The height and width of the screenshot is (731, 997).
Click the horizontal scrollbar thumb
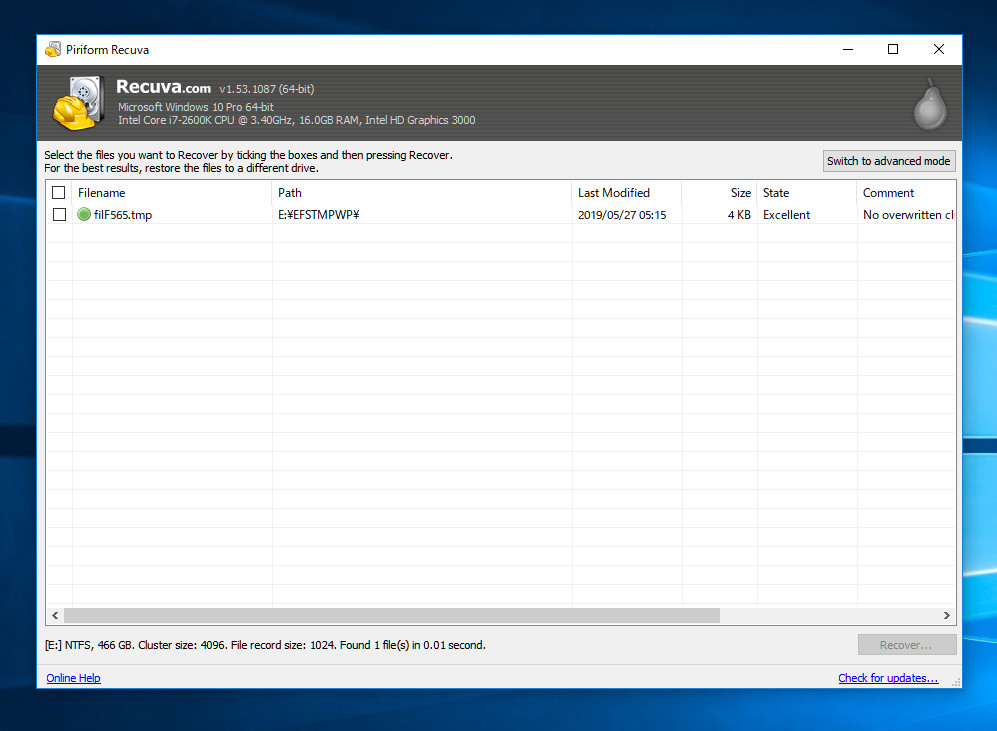[x=391, y=616]
